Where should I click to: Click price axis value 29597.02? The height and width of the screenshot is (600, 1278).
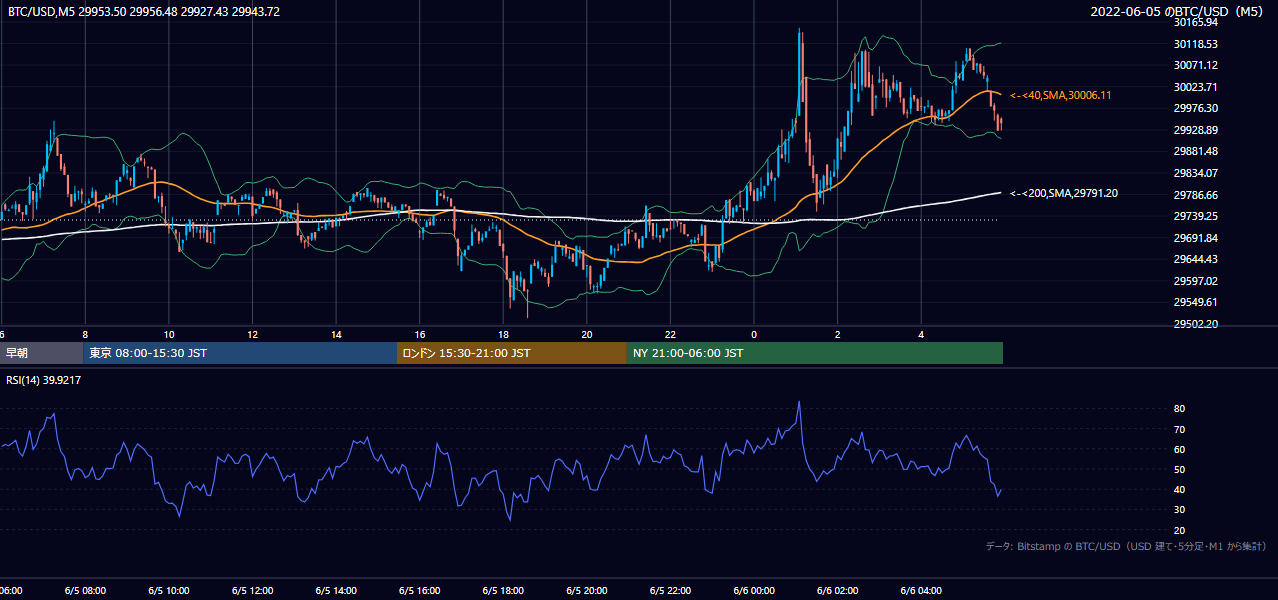1195,281
